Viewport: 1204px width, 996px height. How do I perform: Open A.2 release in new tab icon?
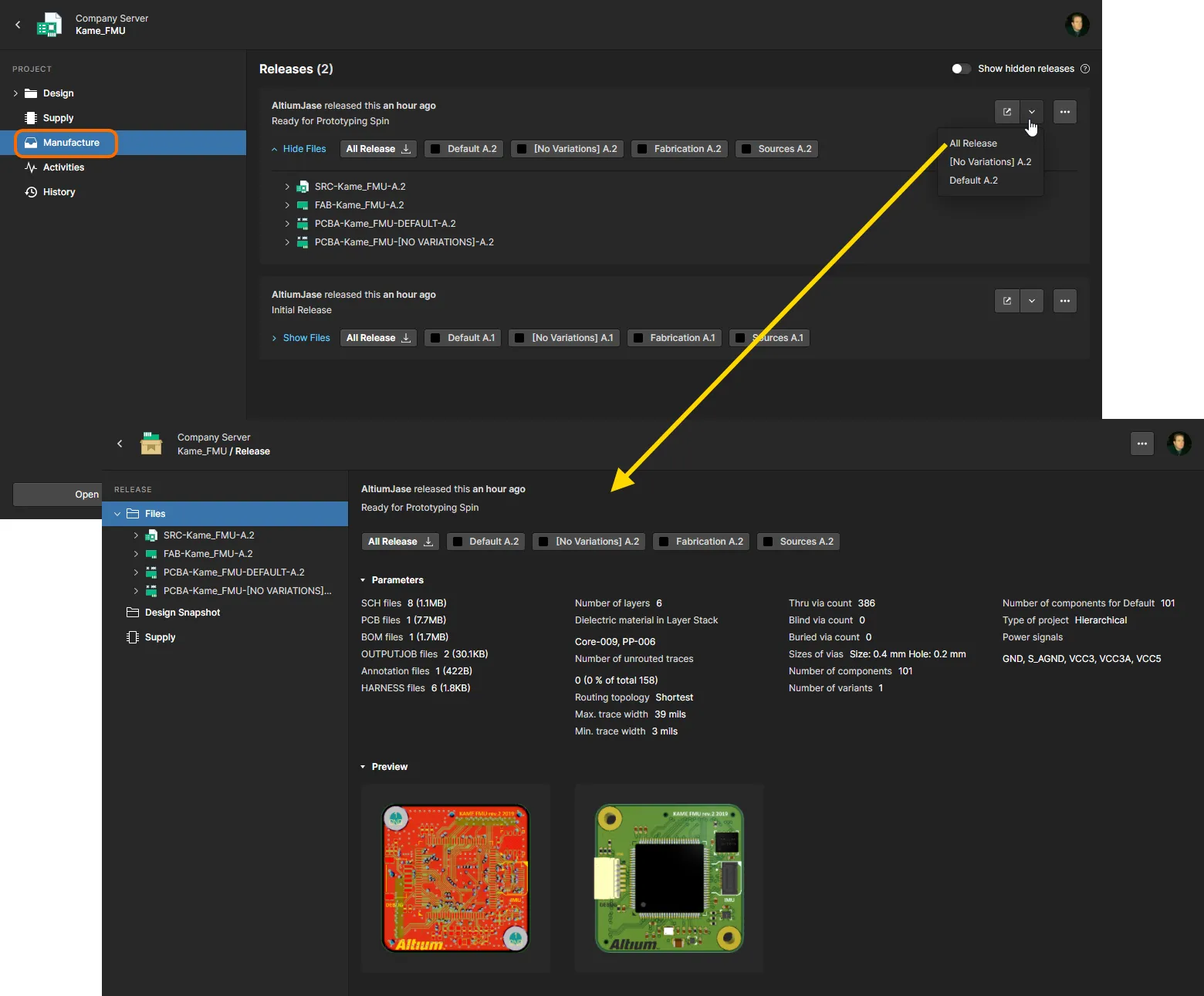click(x=1007, y=112)
